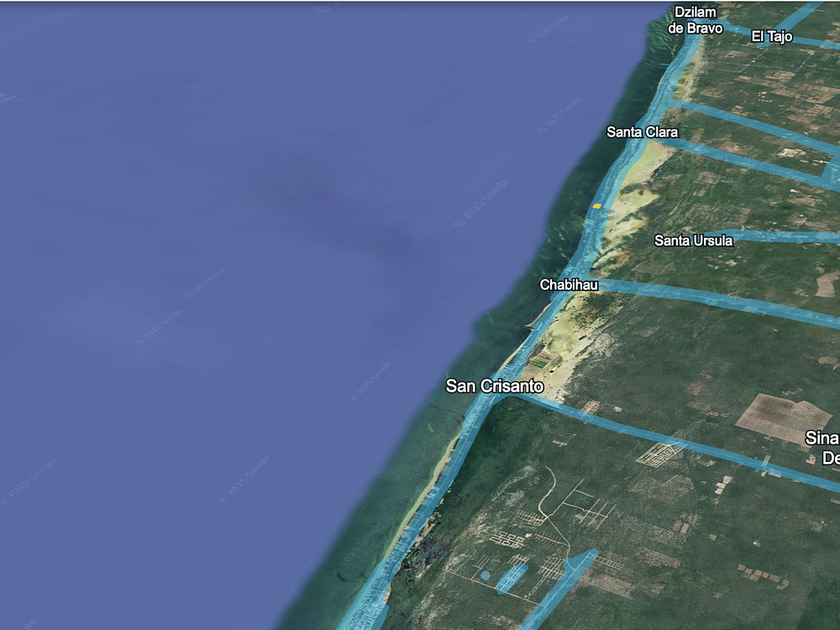Image resolution: width=840 pixels, height=630 pixels.
Task: Select the Santa Ursula place label
Action: [693, 241]
